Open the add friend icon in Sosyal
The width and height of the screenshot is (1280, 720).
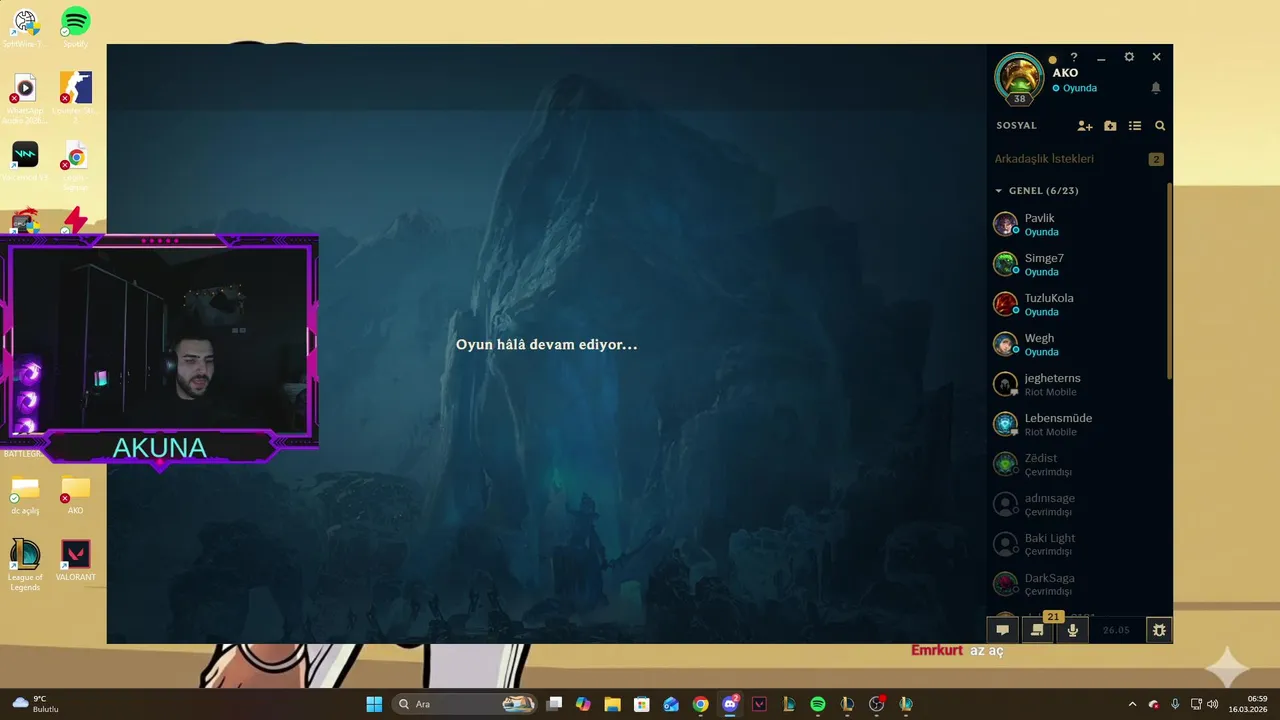(x=1085, y=126)
